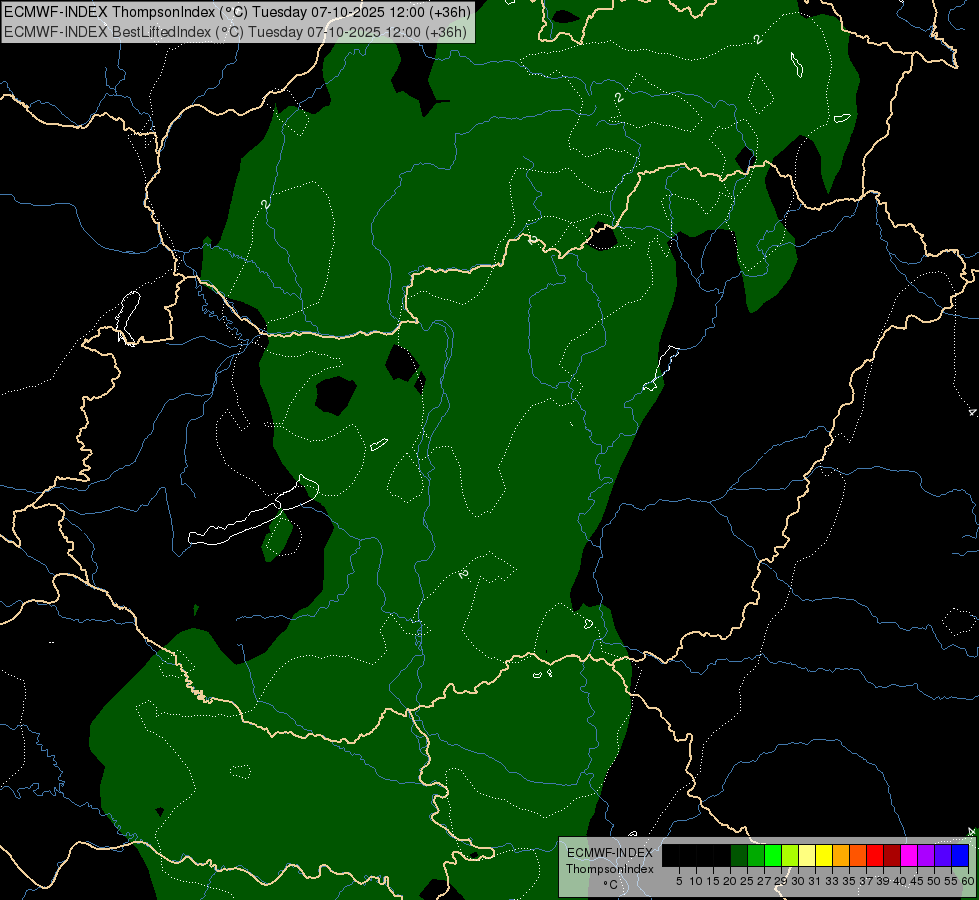
Task: Click legend tick value '50'
Action: [x=933, y=881]
